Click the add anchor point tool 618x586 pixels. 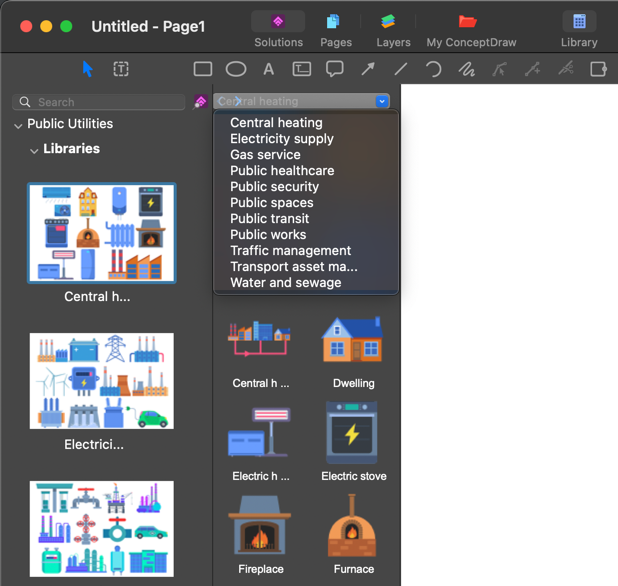click(532, 69)
